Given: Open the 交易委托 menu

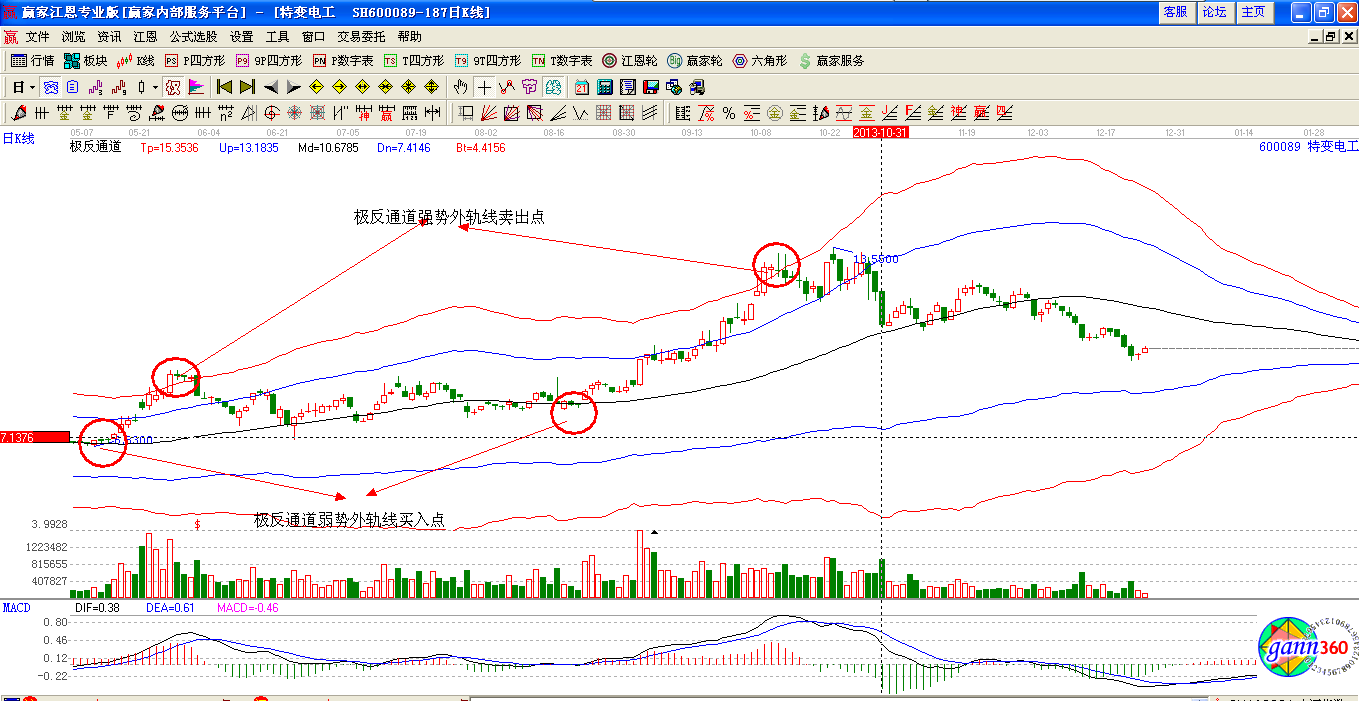Looking at the screenshot, I should click(x=361, y=37).
